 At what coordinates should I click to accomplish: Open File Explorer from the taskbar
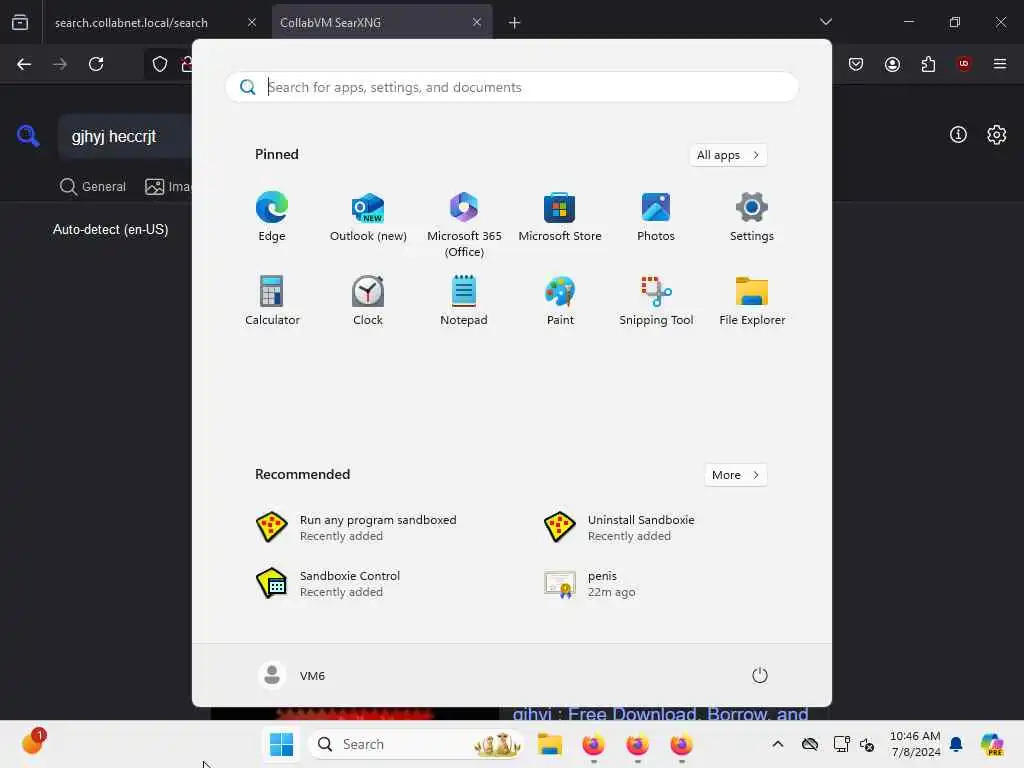(x=549, y=744)
